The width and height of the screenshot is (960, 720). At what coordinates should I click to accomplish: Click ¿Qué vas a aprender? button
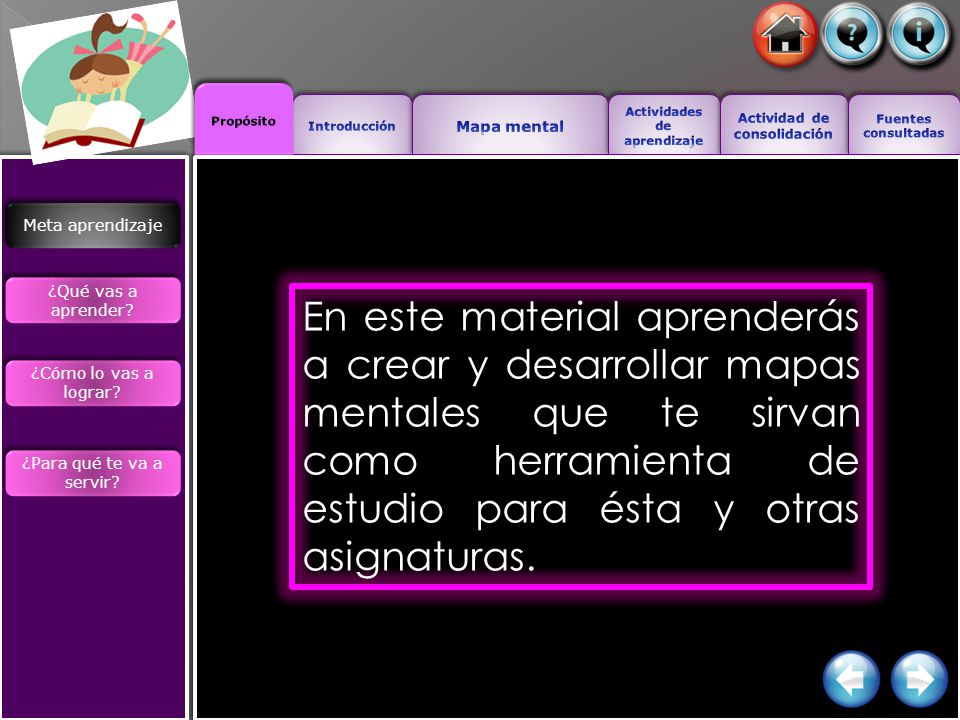(x=93, y=300)
